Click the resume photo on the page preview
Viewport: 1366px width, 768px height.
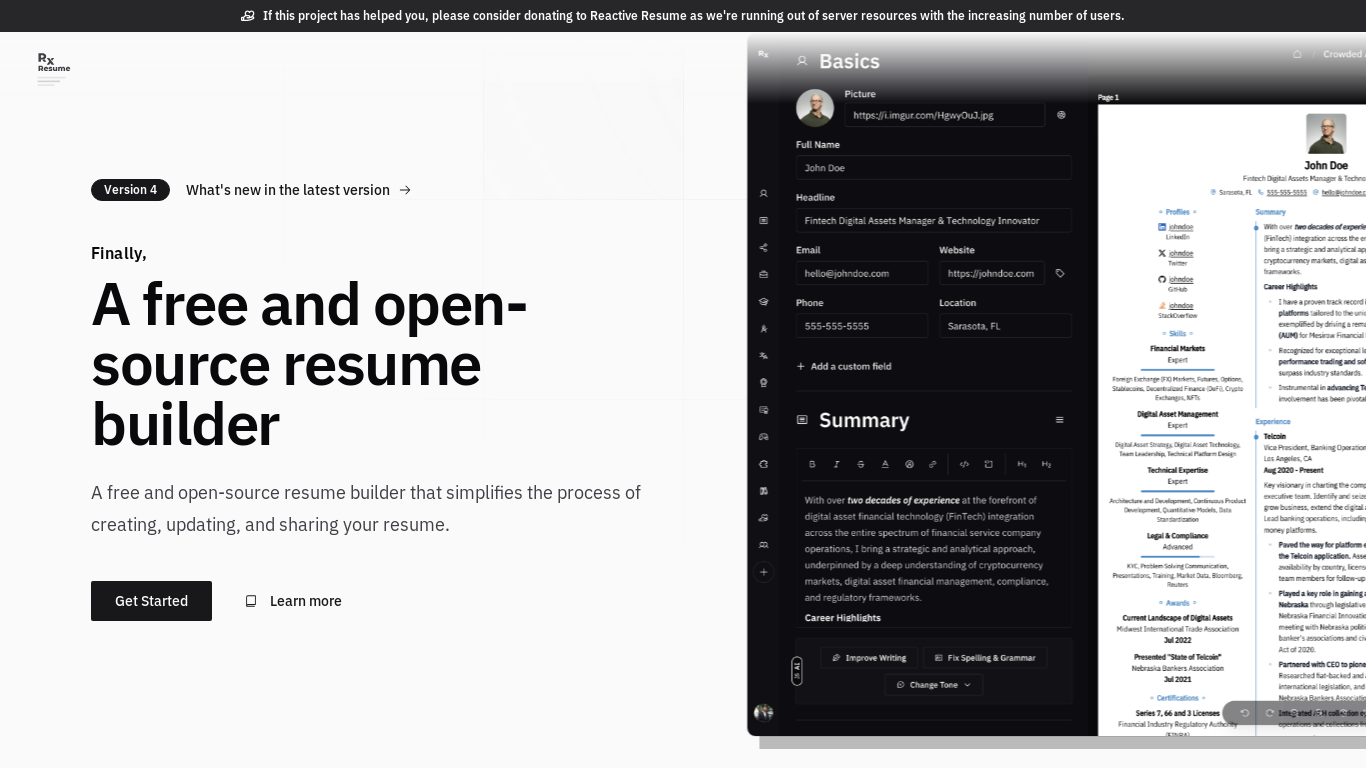point(1326,134)
